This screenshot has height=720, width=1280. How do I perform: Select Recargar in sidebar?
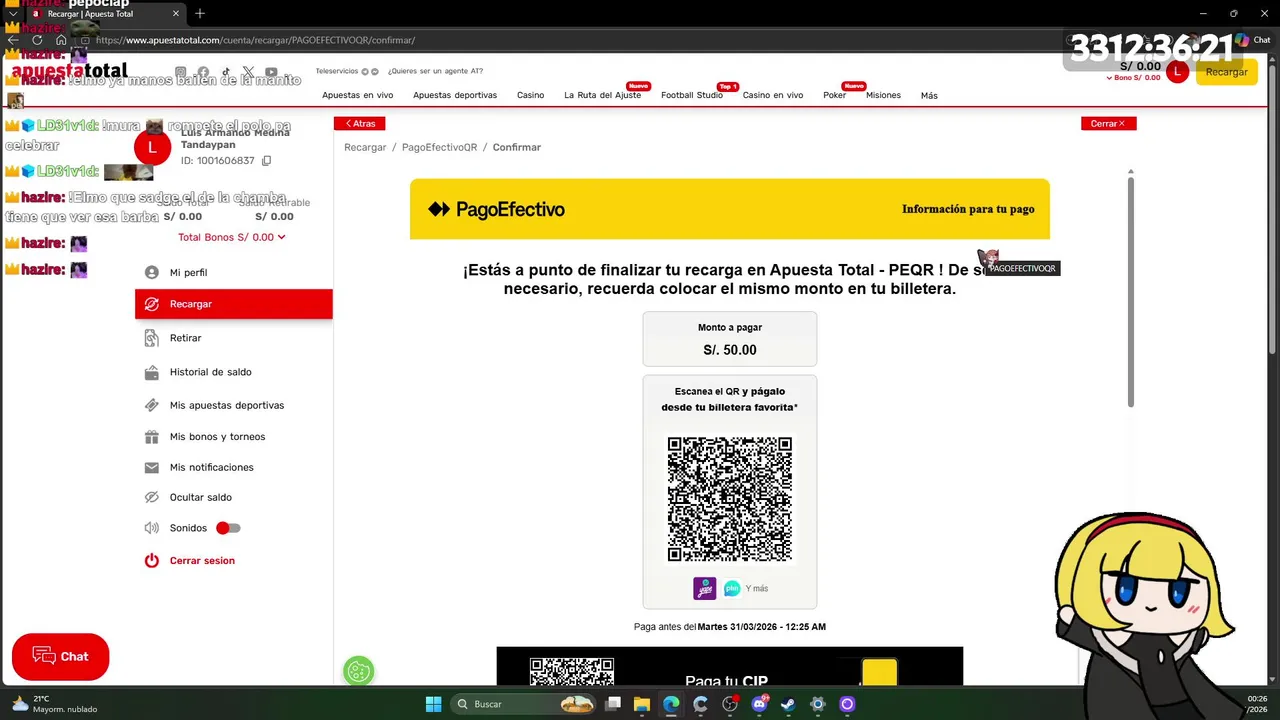point(234,304)
